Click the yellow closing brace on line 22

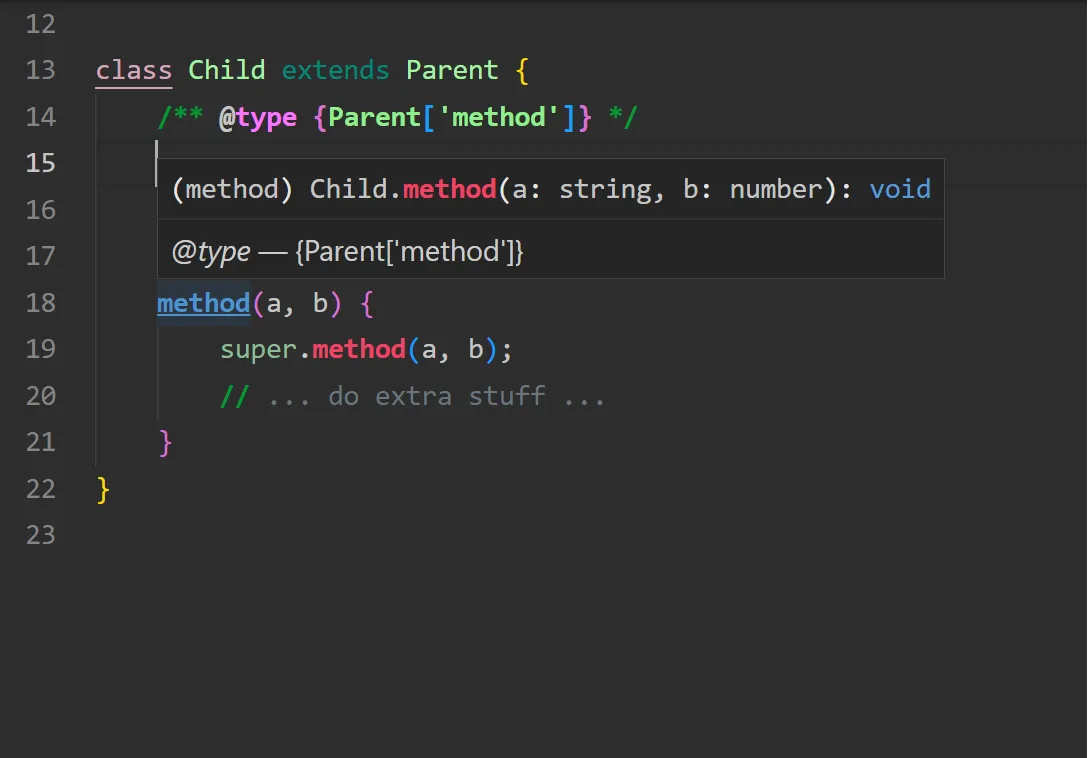tap(103, 489)
